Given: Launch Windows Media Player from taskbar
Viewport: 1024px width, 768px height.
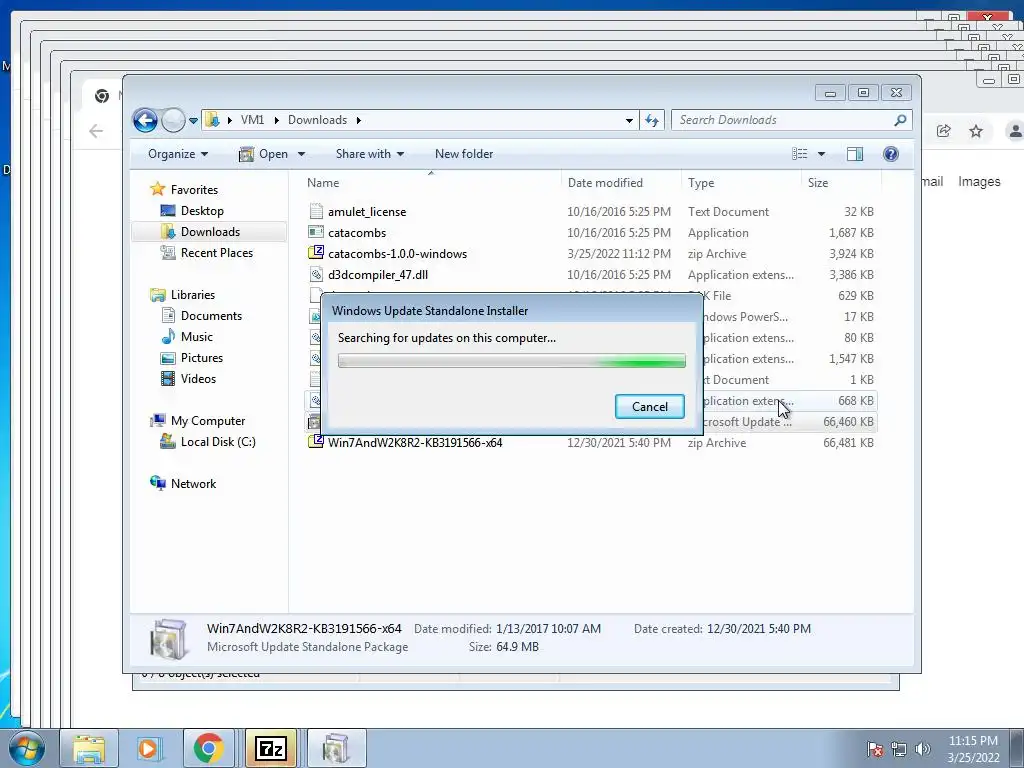Looking at the screenshot, I should (x=148, y=748).
